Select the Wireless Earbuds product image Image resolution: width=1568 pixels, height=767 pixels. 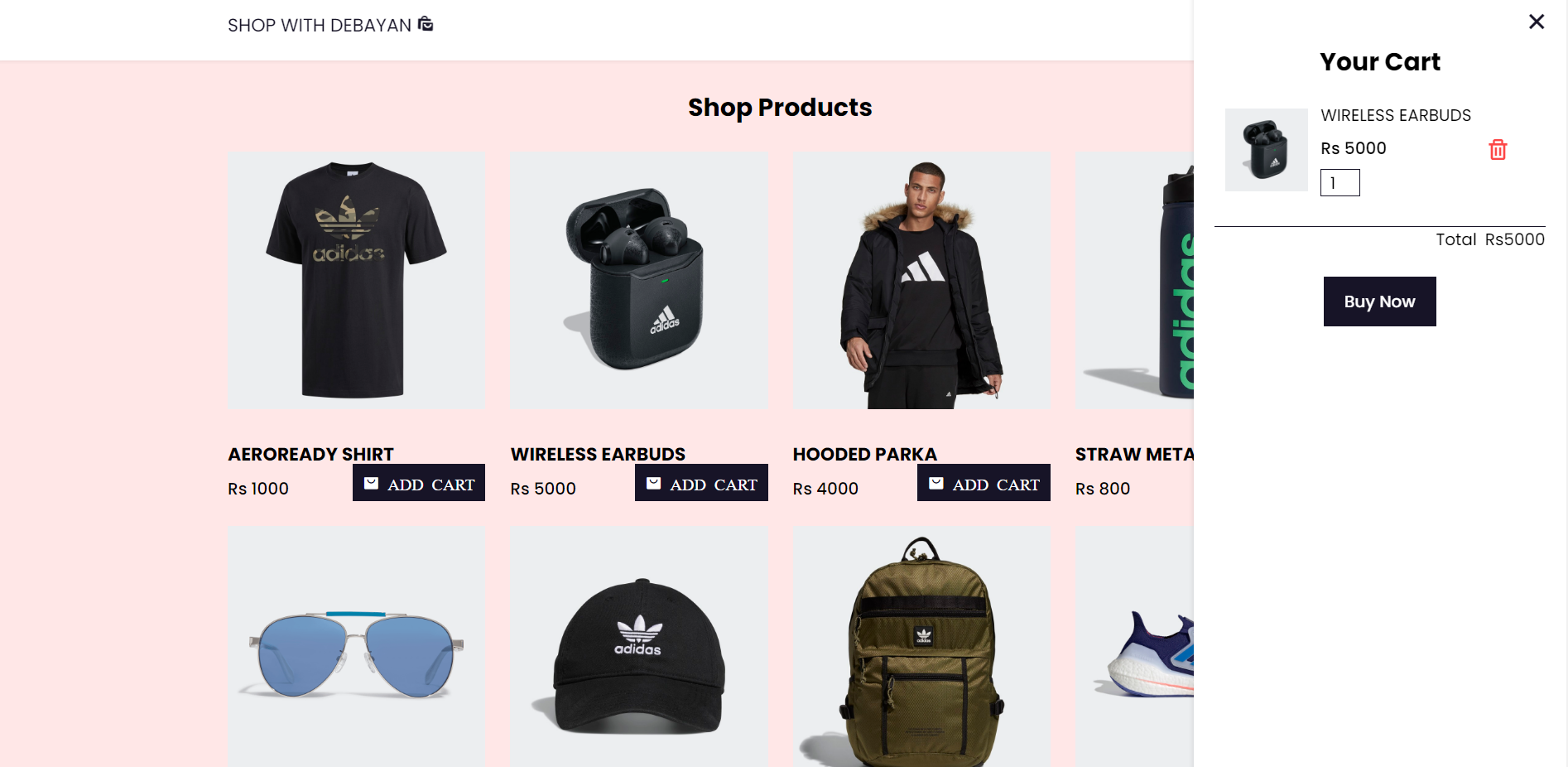(x=639, y=280)
